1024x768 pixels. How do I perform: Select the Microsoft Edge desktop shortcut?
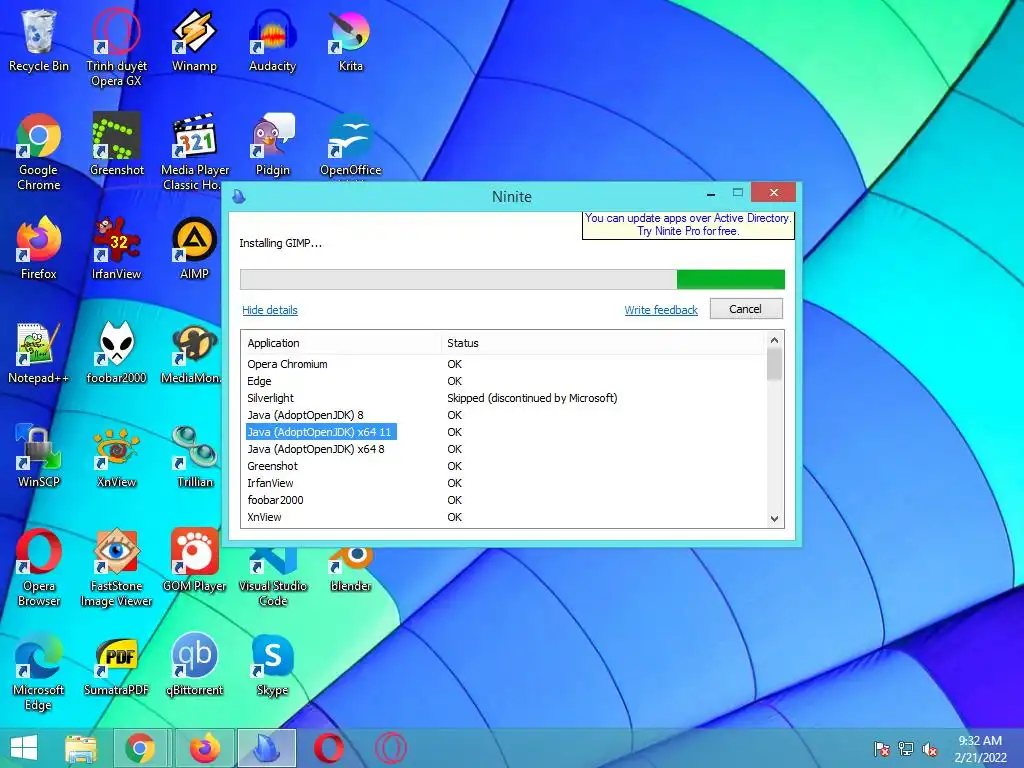pyautogui.click(x=39, y=671)
